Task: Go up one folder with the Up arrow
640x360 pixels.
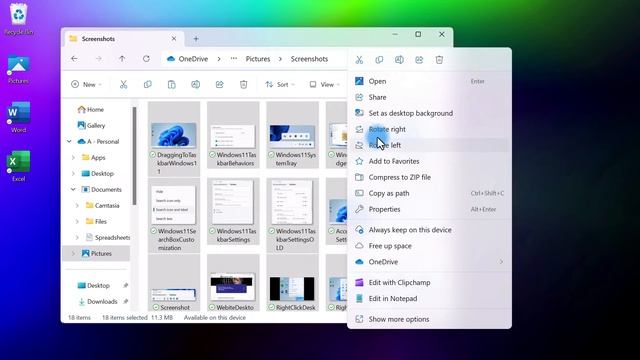Action: 122,59
